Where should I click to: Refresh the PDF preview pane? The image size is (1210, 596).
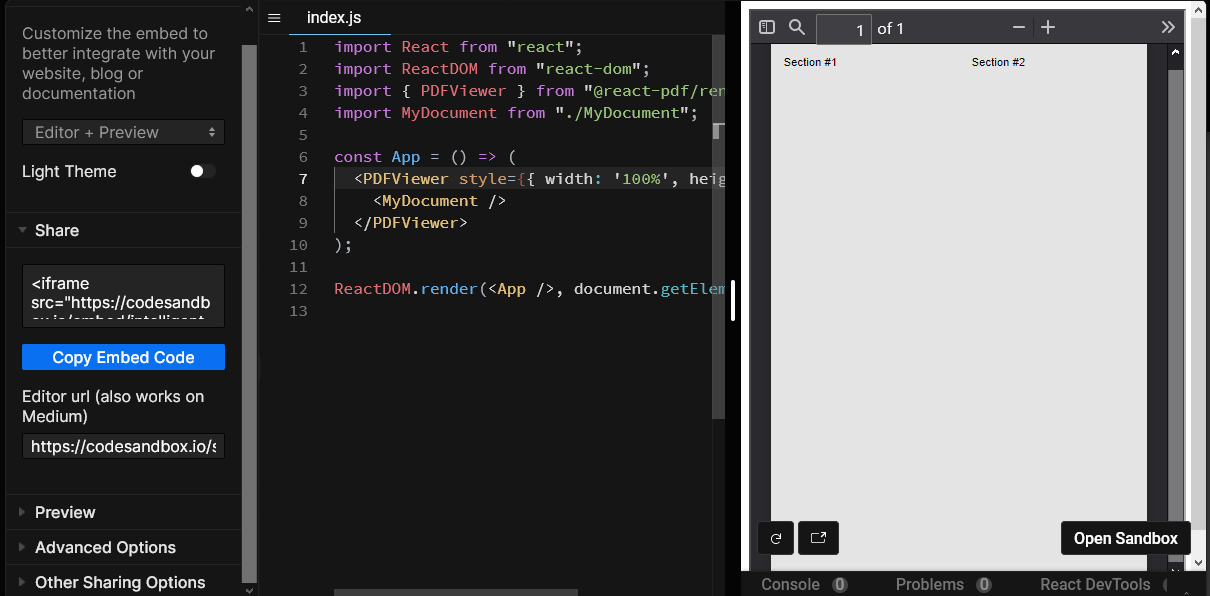coord(775,538)
